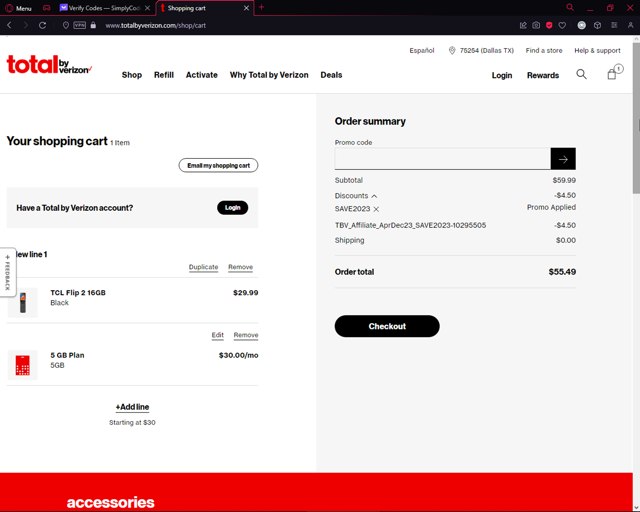
Task: Click the Order total $55.49 amount
Action: point(562,272)
